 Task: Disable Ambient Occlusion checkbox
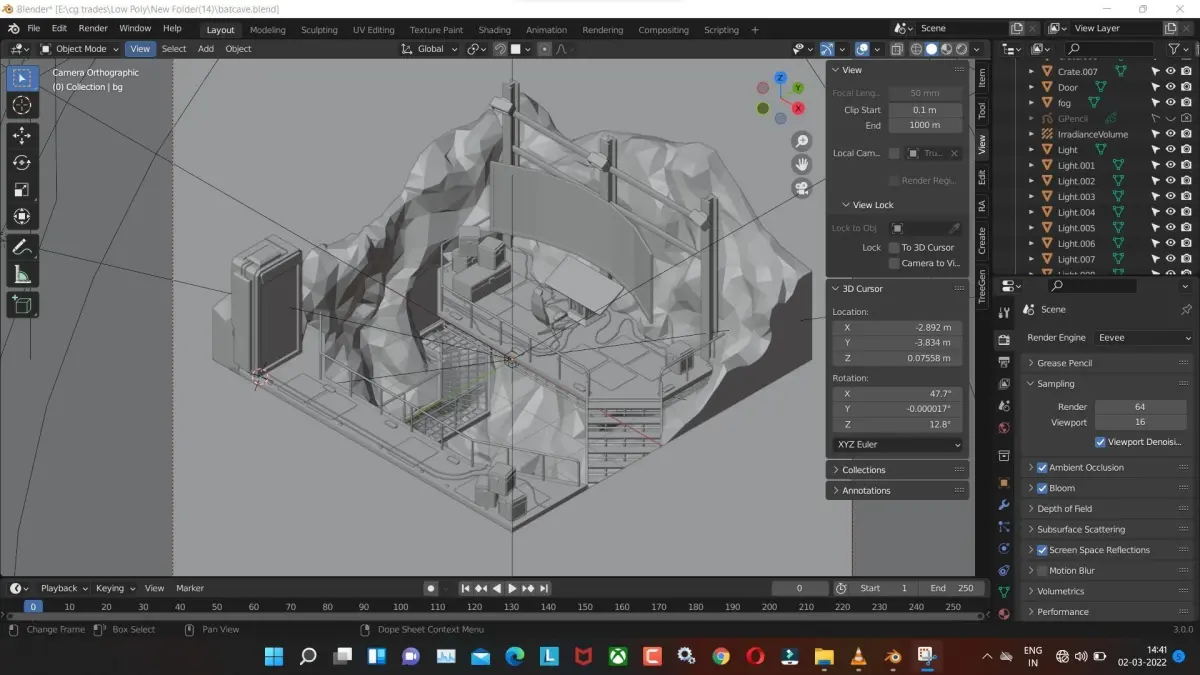click(1042, 468)
